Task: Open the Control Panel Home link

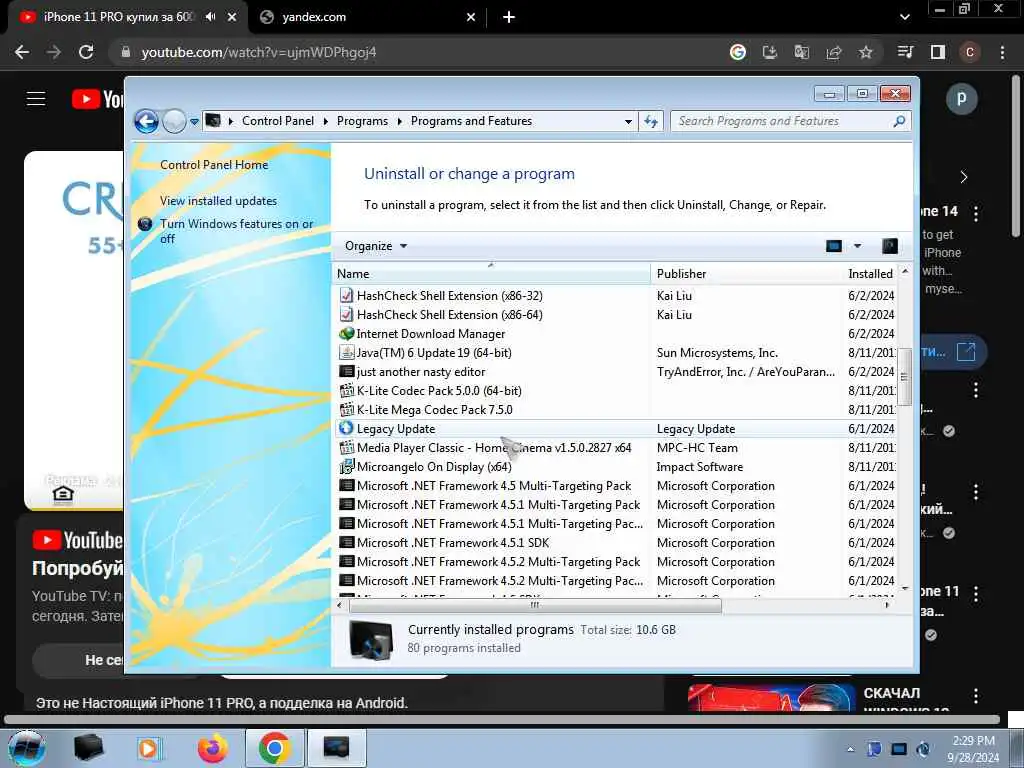Action: click(x=214, y=165)
